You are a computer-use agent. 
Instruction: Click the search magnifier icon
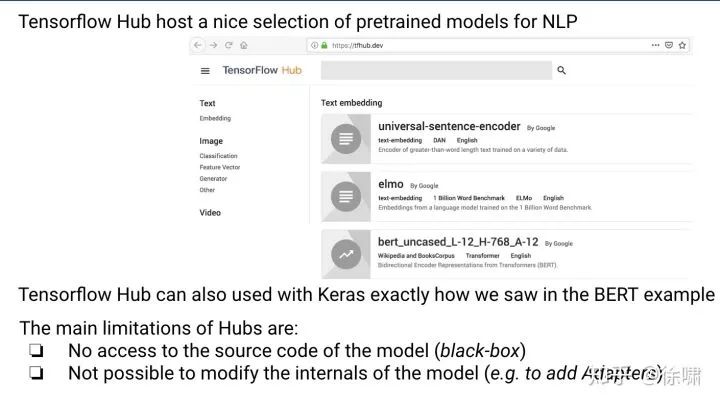pos(562,70)
